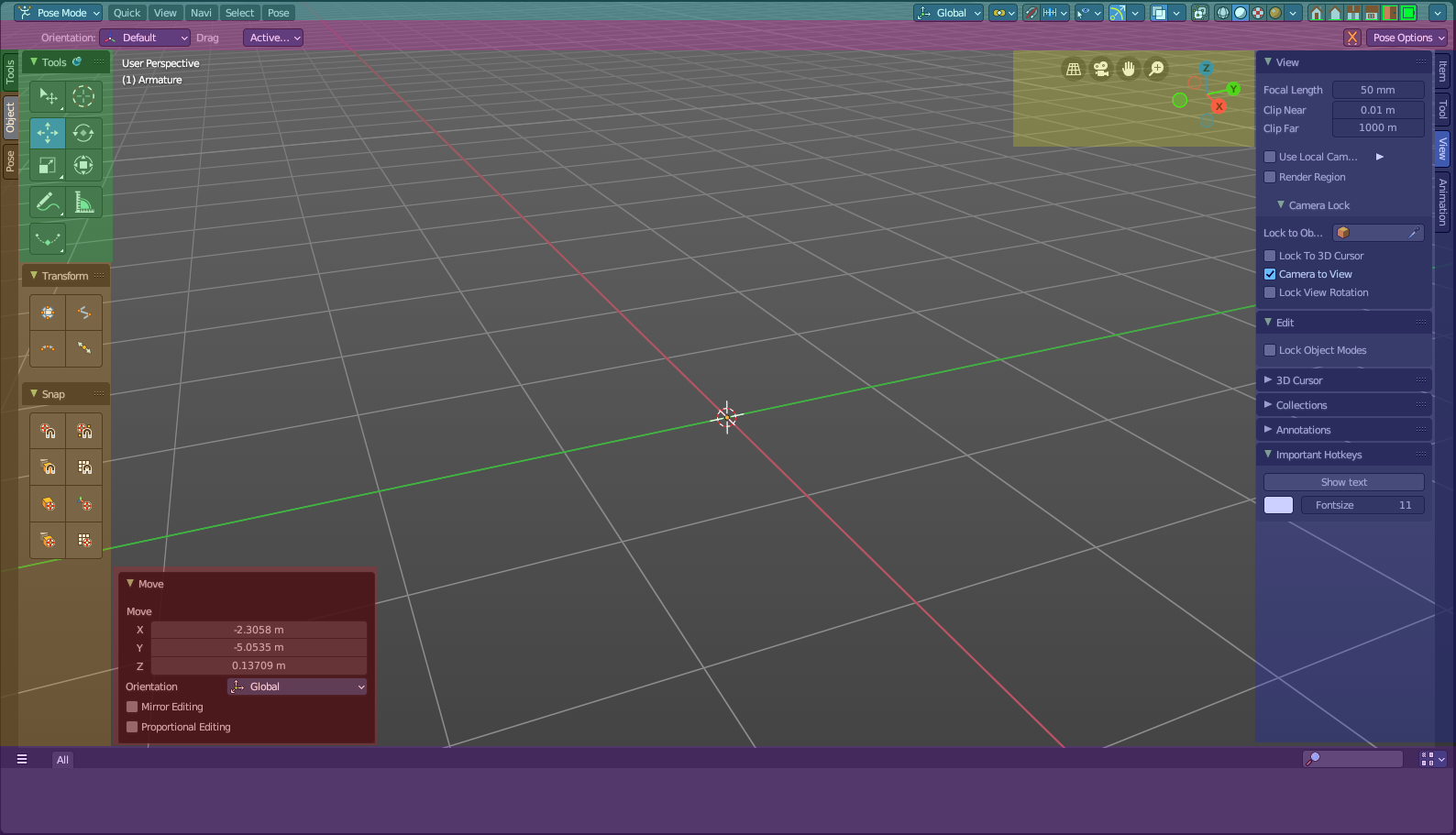This screenshot has width=1456, height=835.
Task: Click the Important Hotkeys color swatch
Action: coord(1278,505)
